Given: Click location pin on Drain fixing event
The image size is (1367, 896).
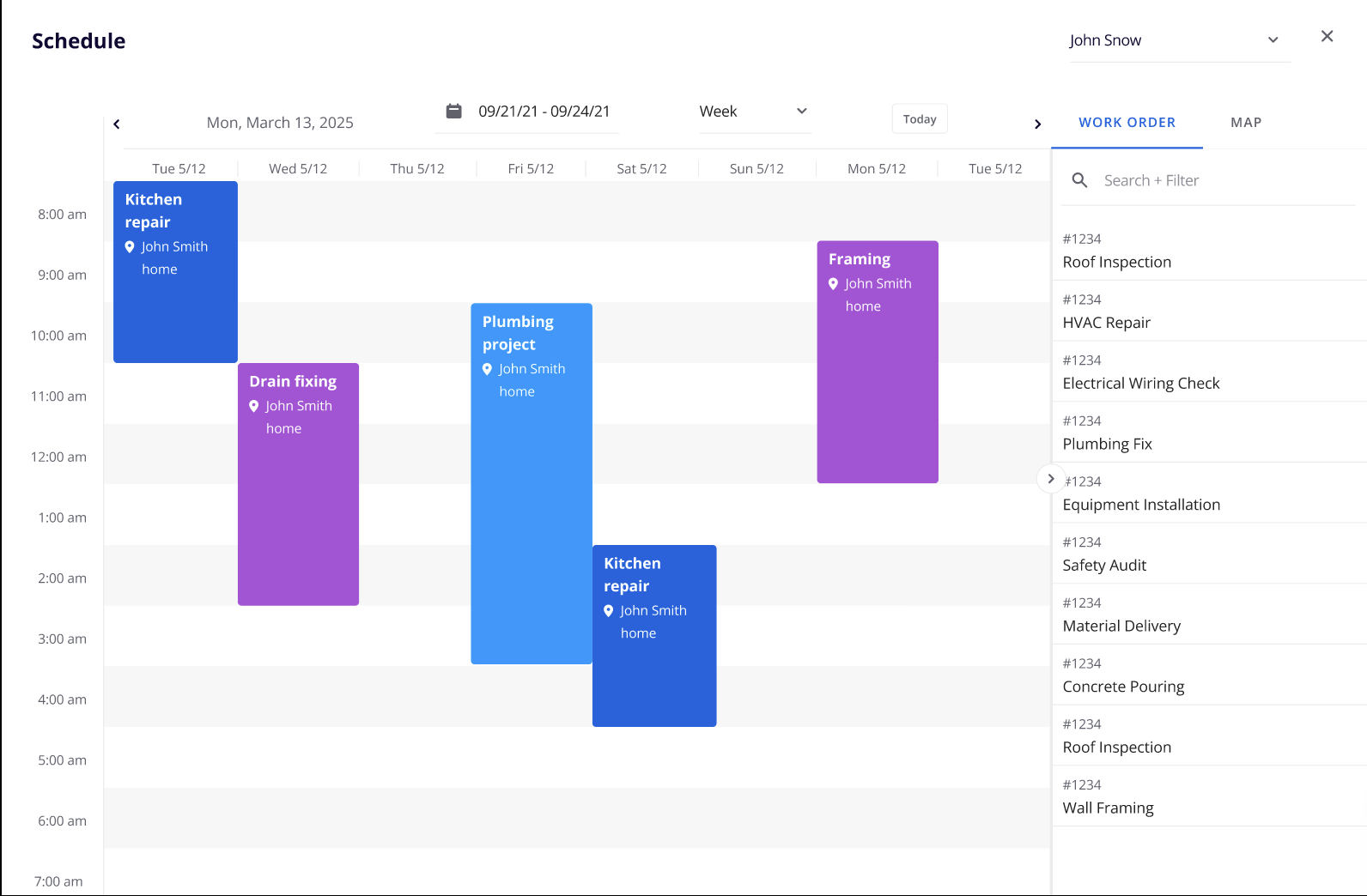Looking at the screenshot, I should click(x=254, y=406).
